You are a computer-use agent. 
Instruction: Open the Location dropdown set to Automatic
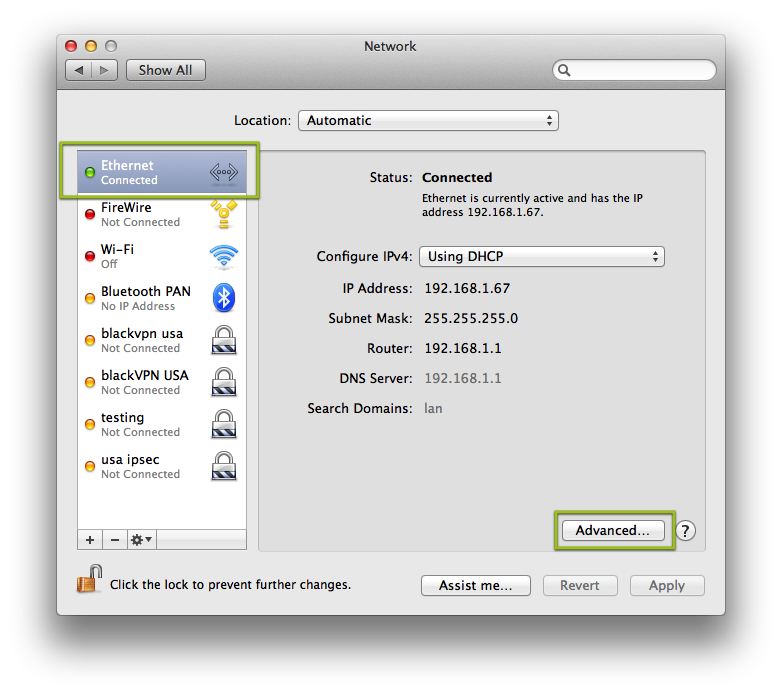[x=428, y=121]
